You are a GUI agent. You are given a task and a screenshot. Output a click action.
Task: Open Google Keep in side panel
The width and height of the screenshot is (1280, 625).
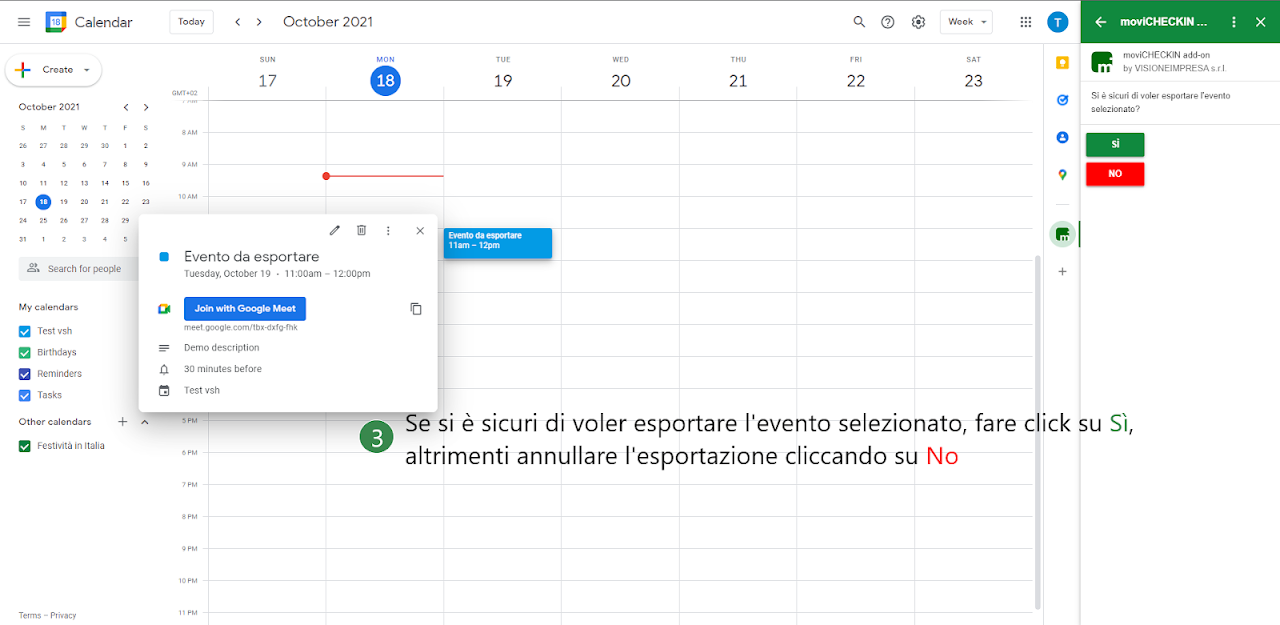(x=1062, y=62)
